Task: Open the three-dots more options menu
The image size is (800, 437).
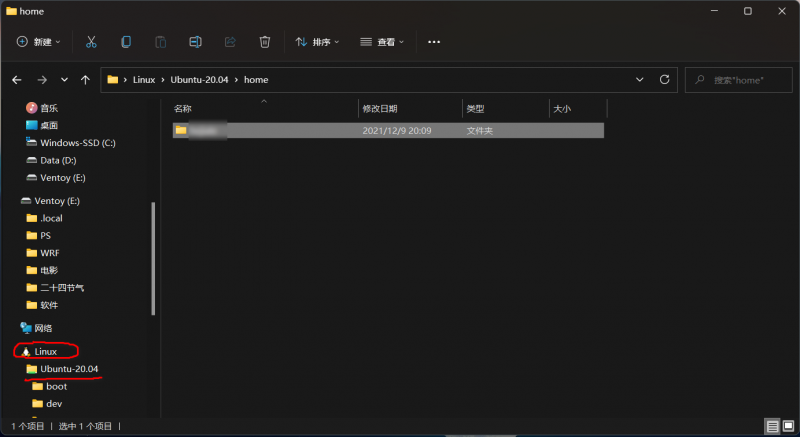Action: tap(434, 42)
